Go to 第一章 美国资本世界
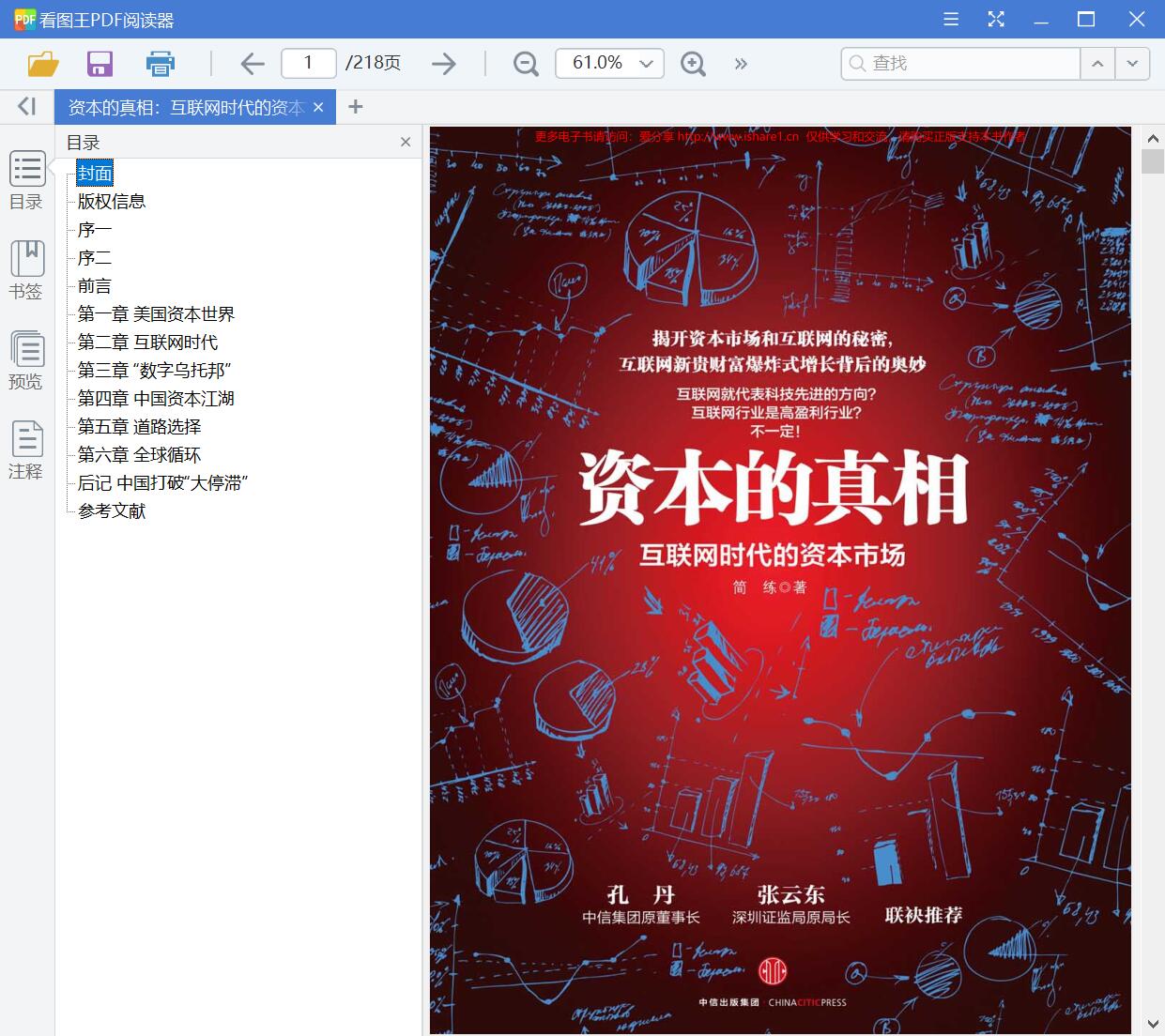This screenshot has height=1036, width=1165. [x=156, y=314]
